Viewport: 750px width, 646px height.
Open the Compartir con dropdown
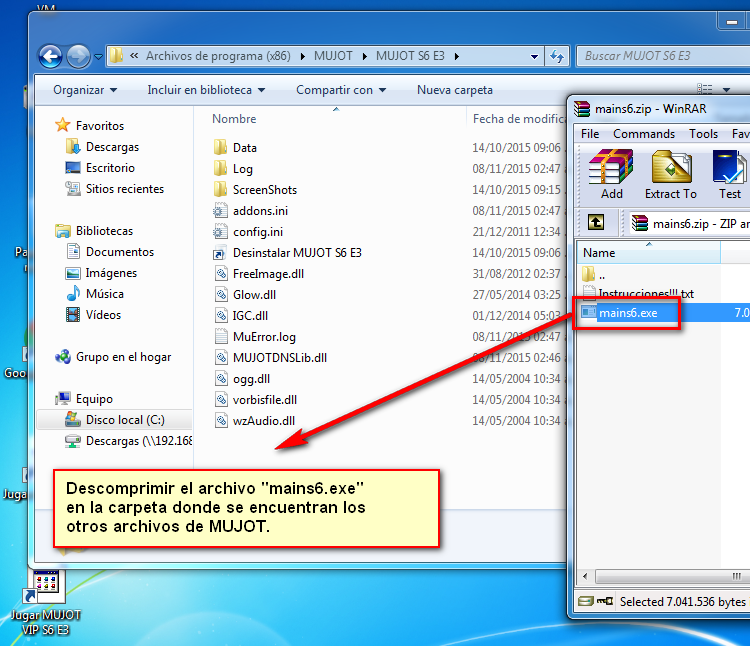click(x=341, y=90)
